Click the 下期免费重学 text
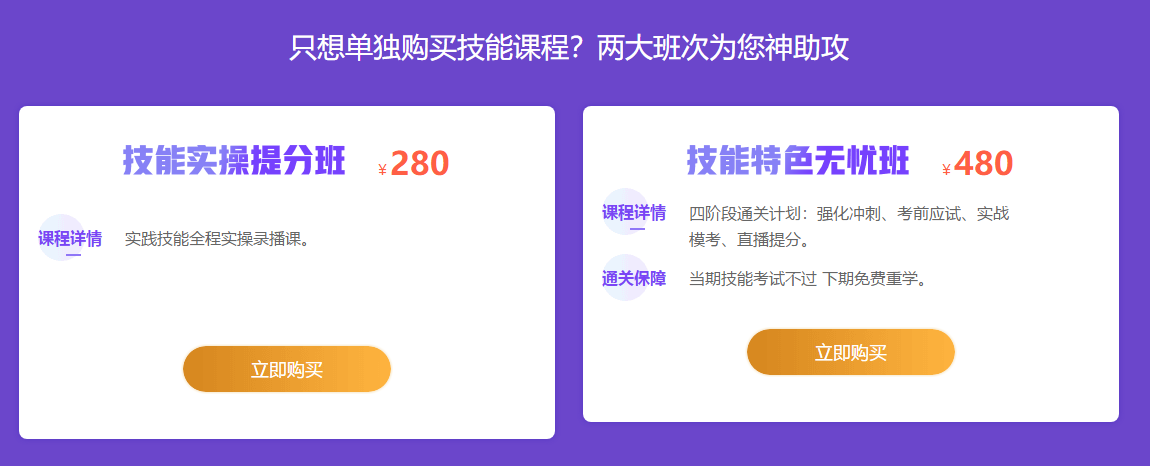Screen dimensions: 1150x466 tap(873, 279)
